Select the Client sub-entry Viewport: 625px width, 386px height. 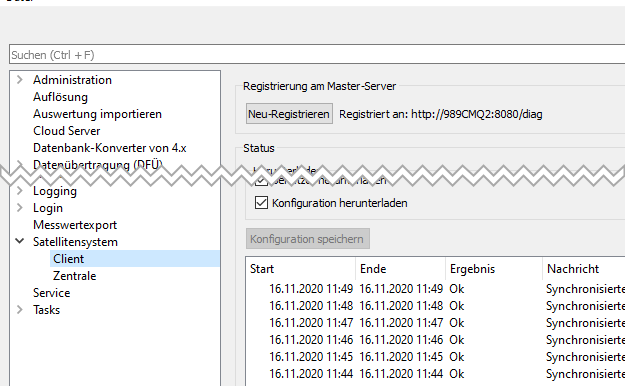pyautogui.click(x=135, y=259)
